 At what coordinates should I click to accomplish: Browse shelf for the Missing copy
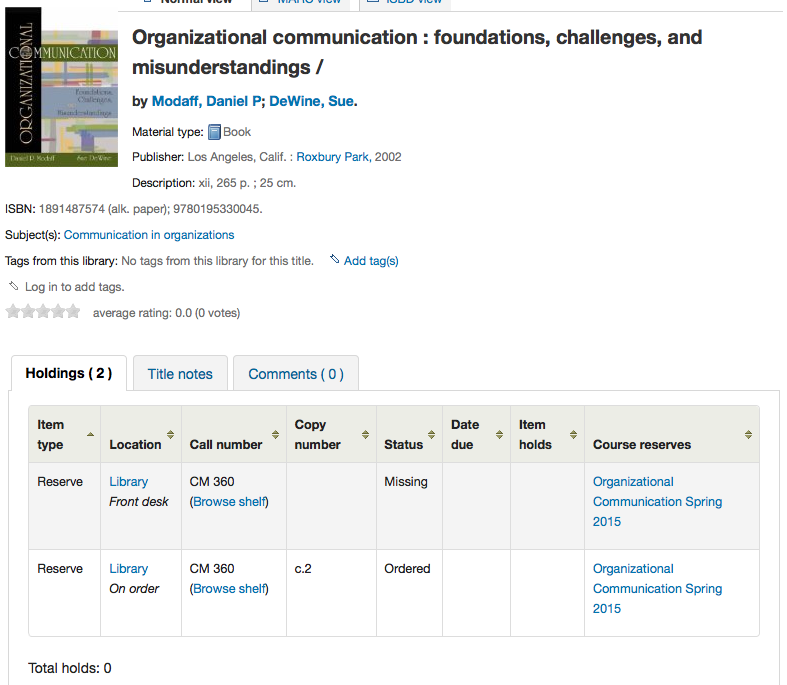point(230,501)
